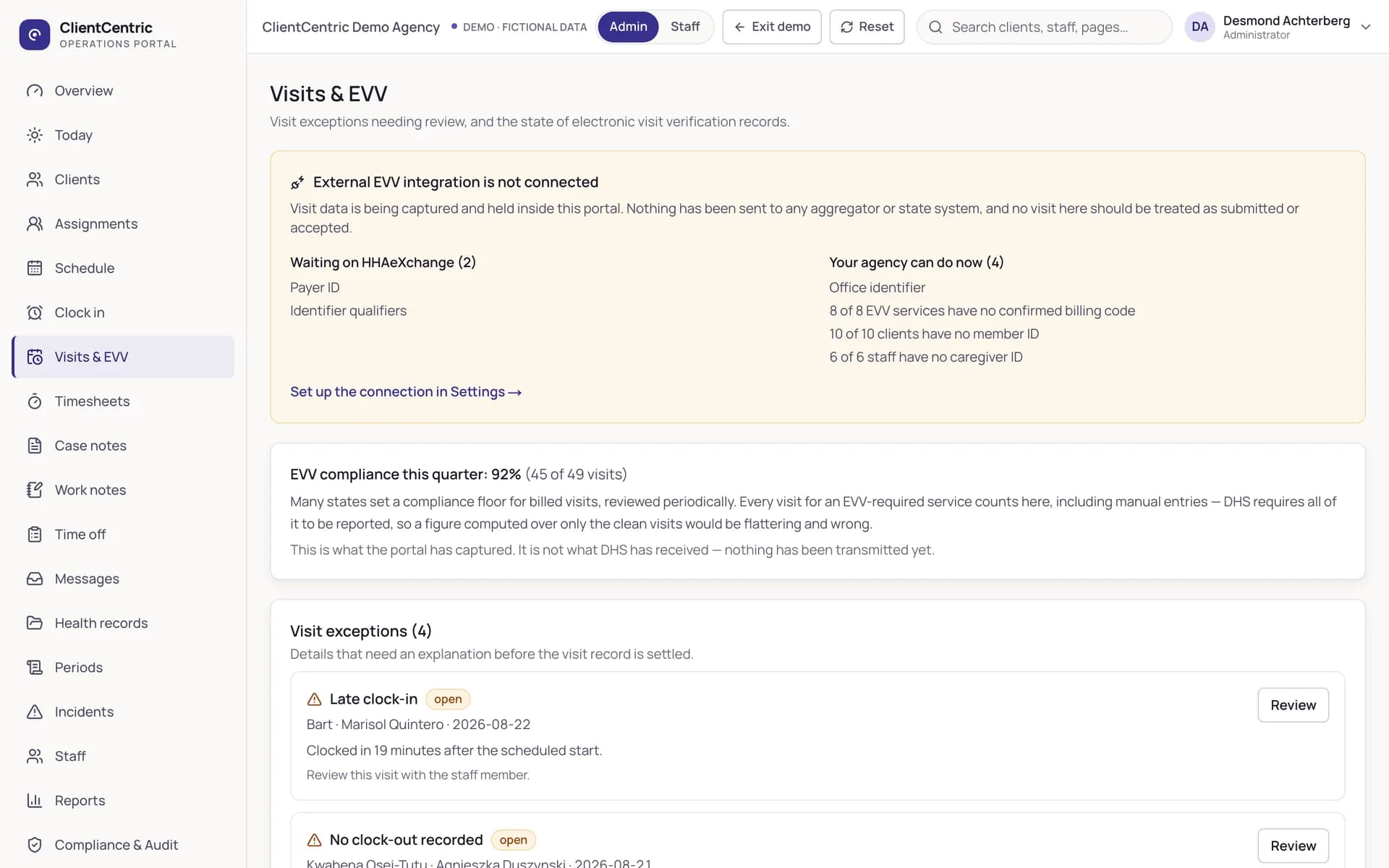This screenshot has width=1389, height=868.
Task: Open the Clients section
Action: pos(123,179)
